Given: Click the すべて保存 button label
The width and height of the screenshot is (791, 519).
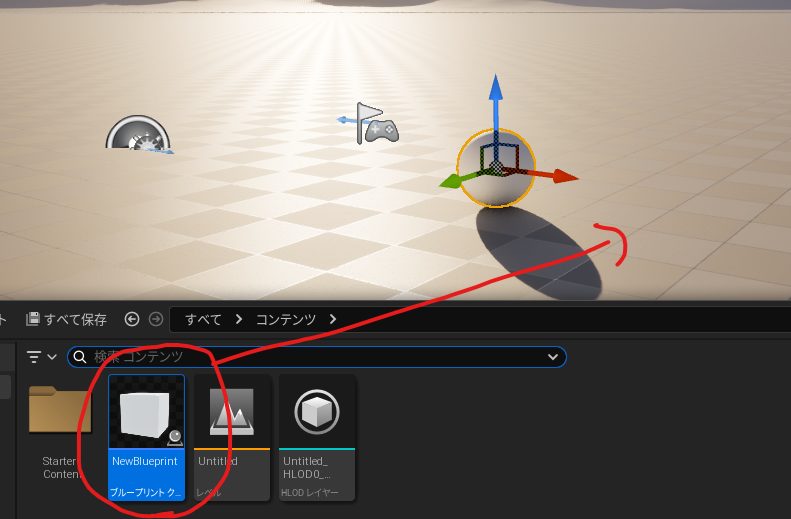Looking at the screenshot, I should (75, 320).
